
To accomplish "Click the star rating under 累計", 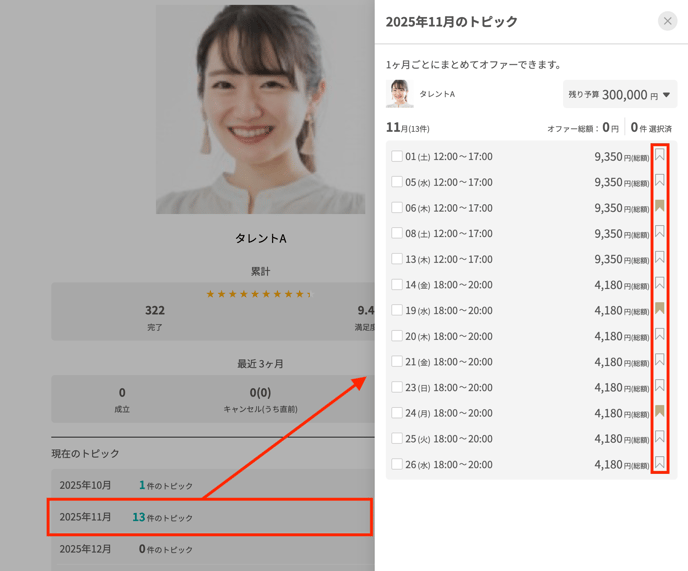I will [x=259, y=294].
